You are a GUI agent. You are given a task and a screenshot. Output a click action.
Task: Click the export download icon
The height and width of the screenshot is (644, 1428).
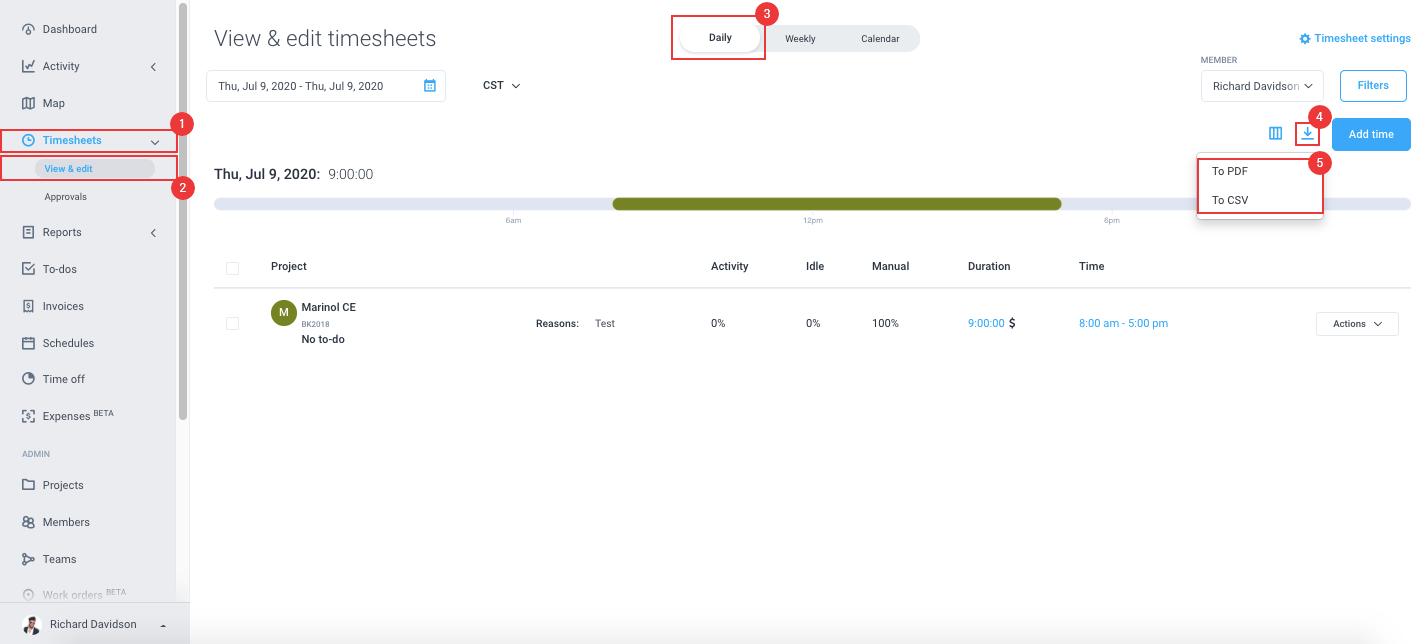pyautogui.click(x=1307, y=132)
